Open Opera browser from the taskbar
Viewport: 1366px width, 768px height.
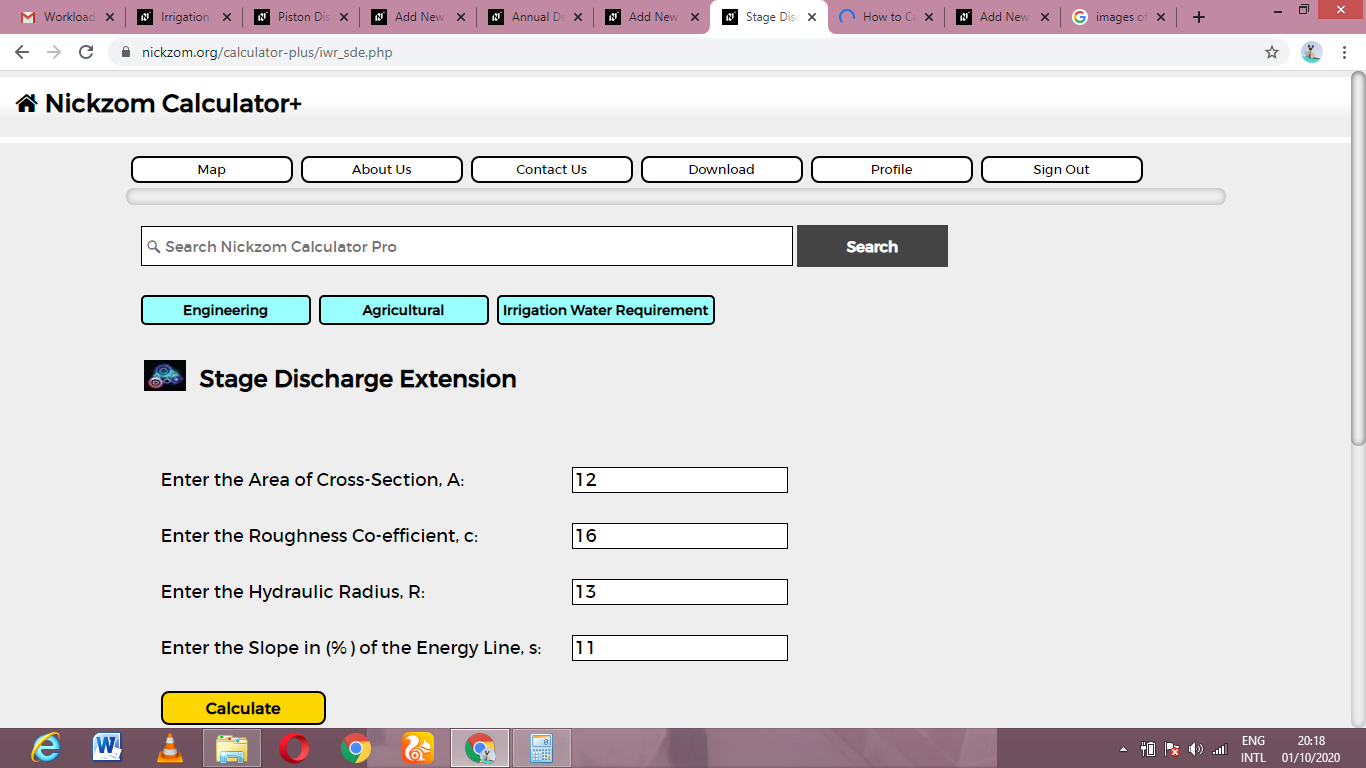[x=294, y=748]
